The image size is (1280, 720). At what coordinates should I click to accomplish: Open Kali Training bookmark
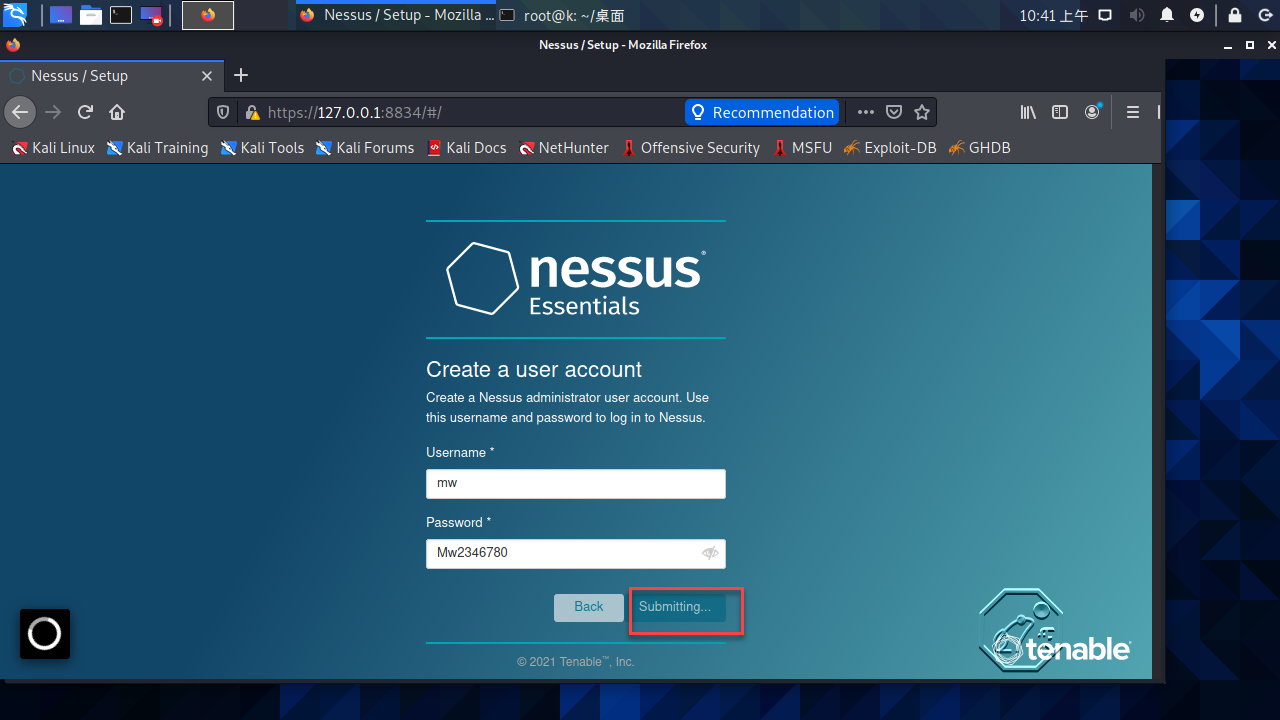click(158, 148)
